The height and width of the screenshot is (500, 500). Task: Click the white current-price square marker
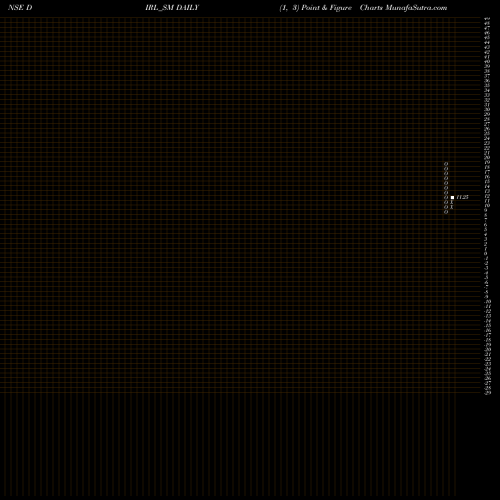pos(452,197)
